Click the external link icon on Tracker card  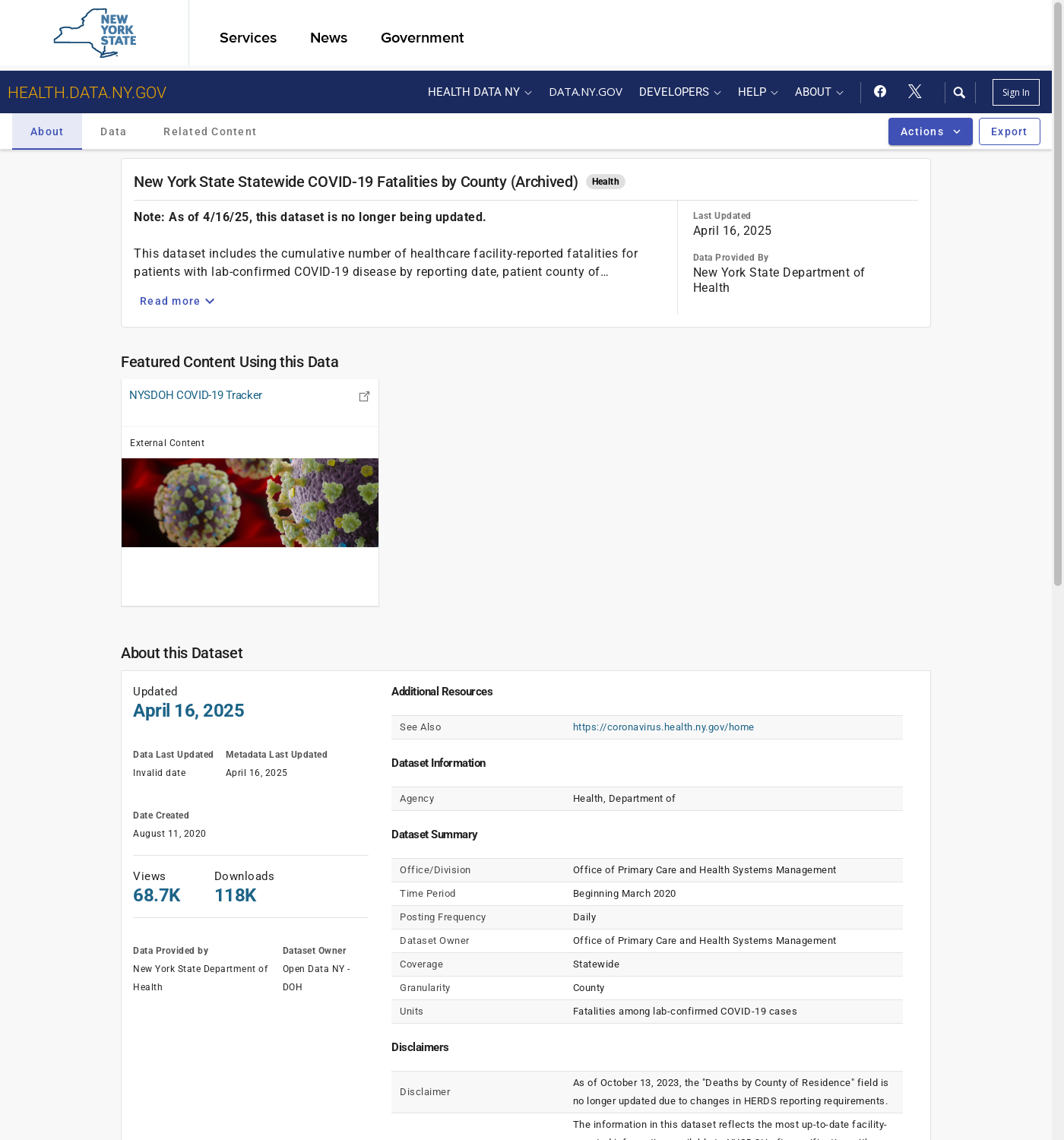pyautogui.click(x=364, y=396)
